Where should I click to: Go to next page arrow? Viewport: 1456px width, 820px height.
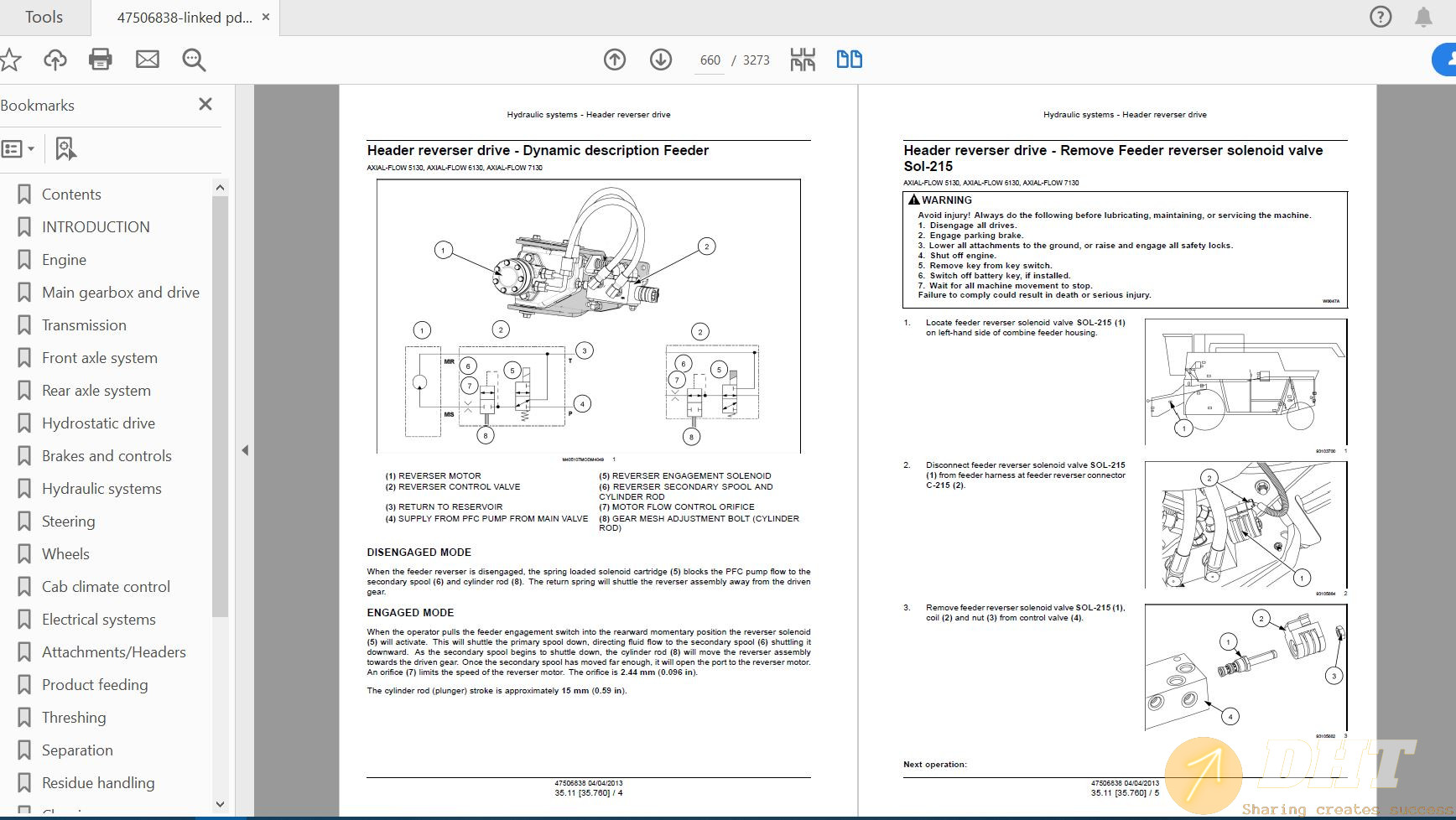[661, 60]
